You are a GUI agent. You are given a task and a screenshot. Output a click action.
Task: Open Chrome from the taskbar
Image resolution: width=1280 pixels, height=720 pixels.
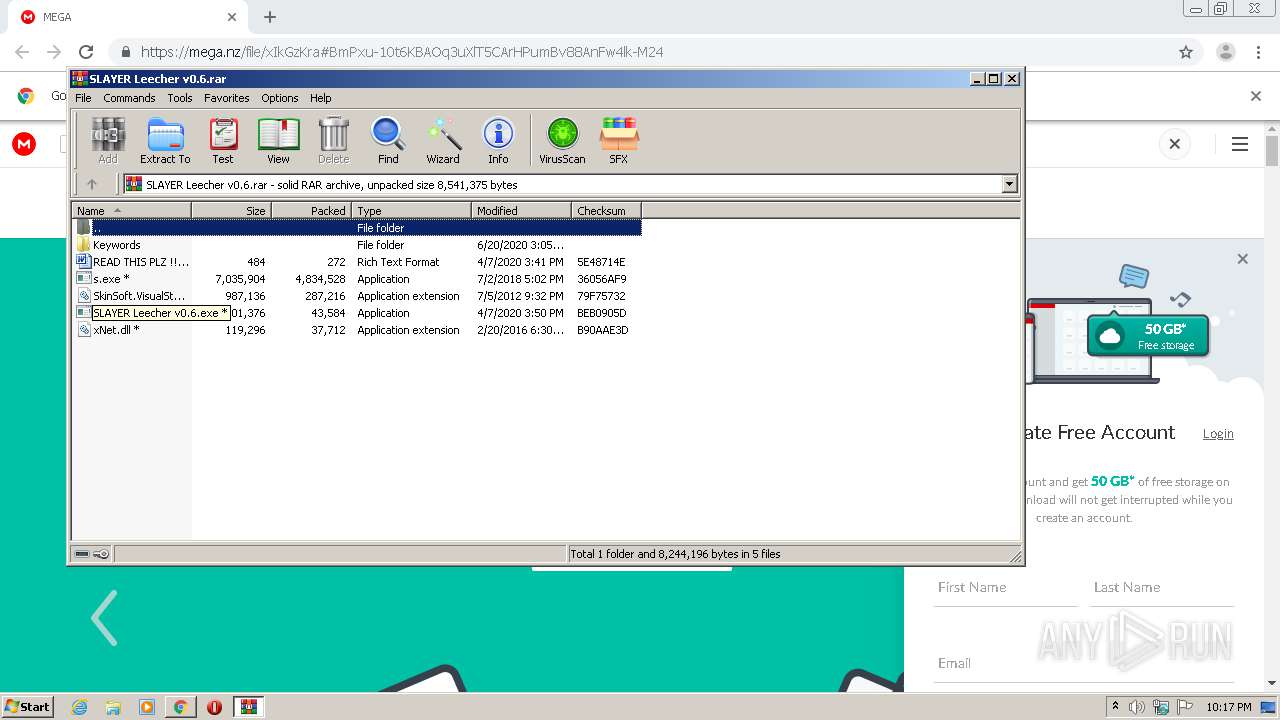[180, 707]
